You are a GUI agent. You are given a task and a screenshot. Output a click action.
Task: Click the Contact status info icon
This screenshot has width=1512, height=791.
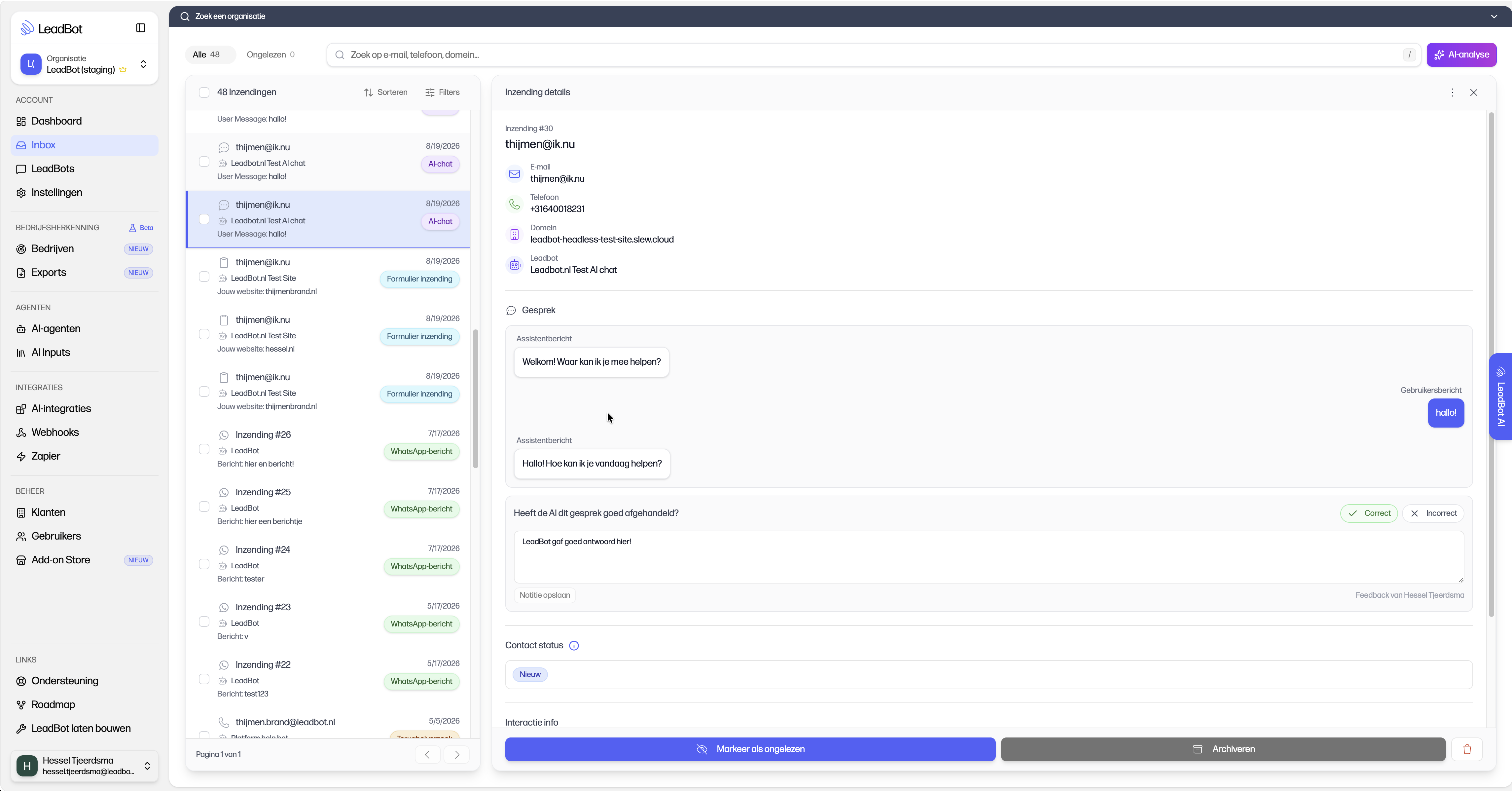click(x=574, y=645)
